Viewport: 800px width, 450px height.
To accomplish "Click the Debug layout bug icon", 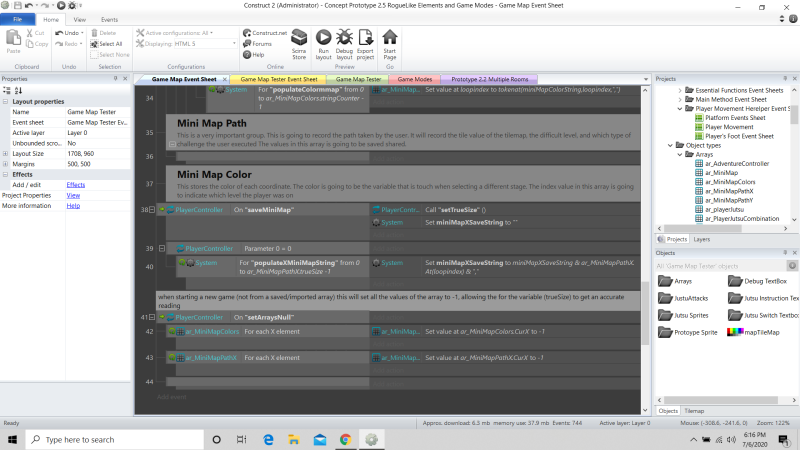I will 344,38.
